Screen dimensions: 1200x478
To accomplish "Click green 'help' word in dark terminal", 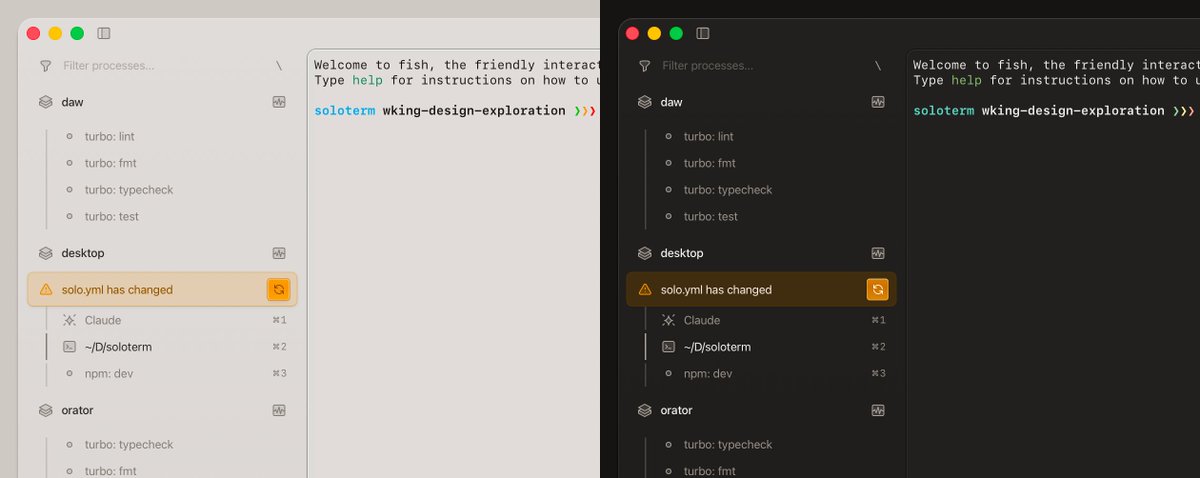I will (x=966, y=80).
